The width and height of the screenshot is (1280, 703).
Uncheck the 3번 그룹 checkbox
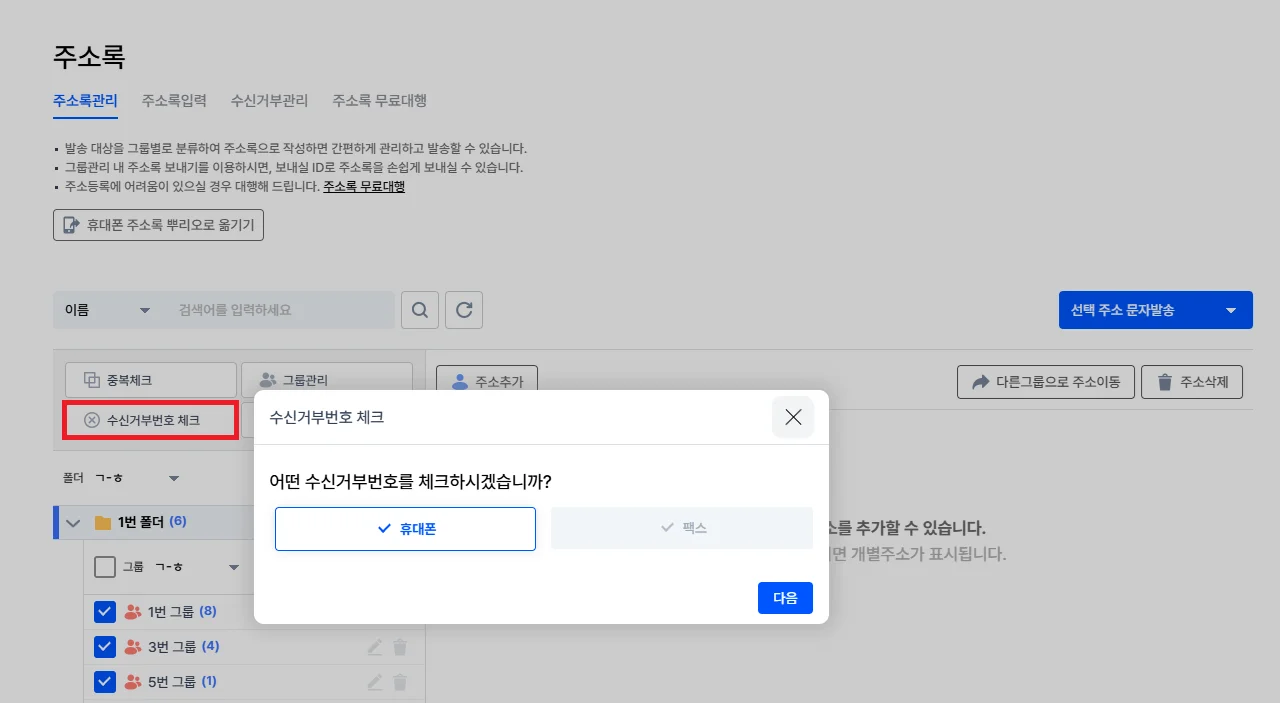click(x=105, y=647)
